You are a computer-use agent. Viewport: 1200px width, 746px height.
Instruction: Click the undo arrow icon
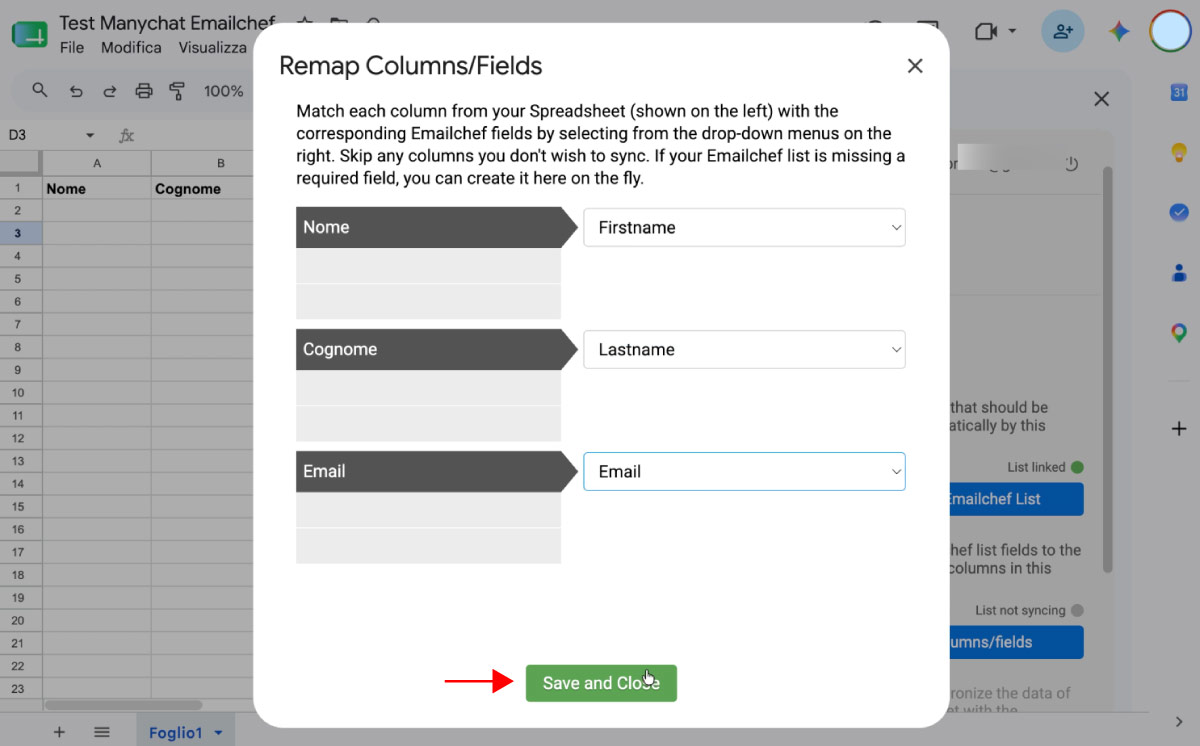[75, 91]
